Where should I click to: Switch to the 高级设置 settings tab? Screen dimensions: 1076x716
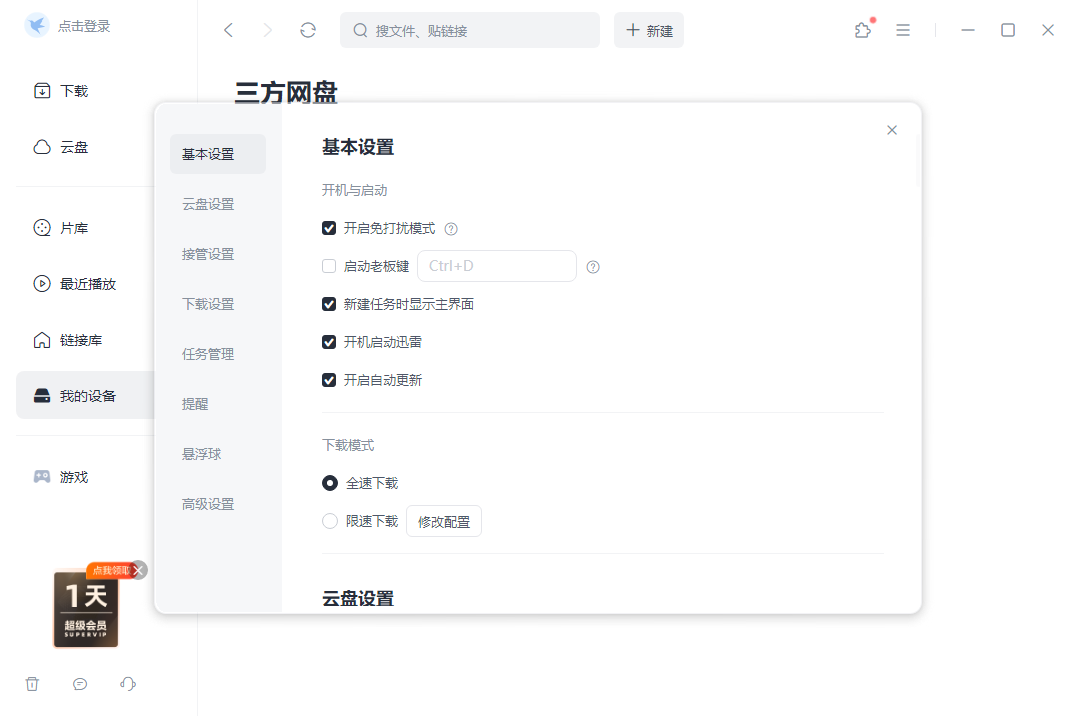(x=207, y=503)
